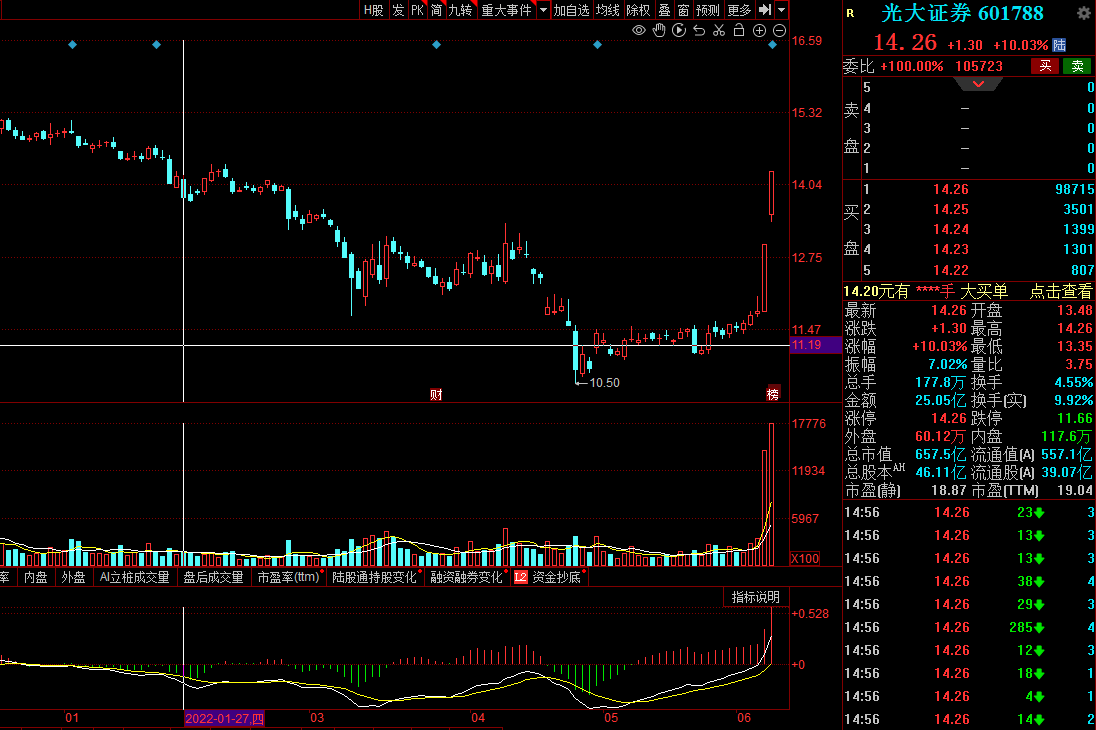Select the 融资融券变化 indicator tab
The image size is (1096, 730).
(466, 577)
